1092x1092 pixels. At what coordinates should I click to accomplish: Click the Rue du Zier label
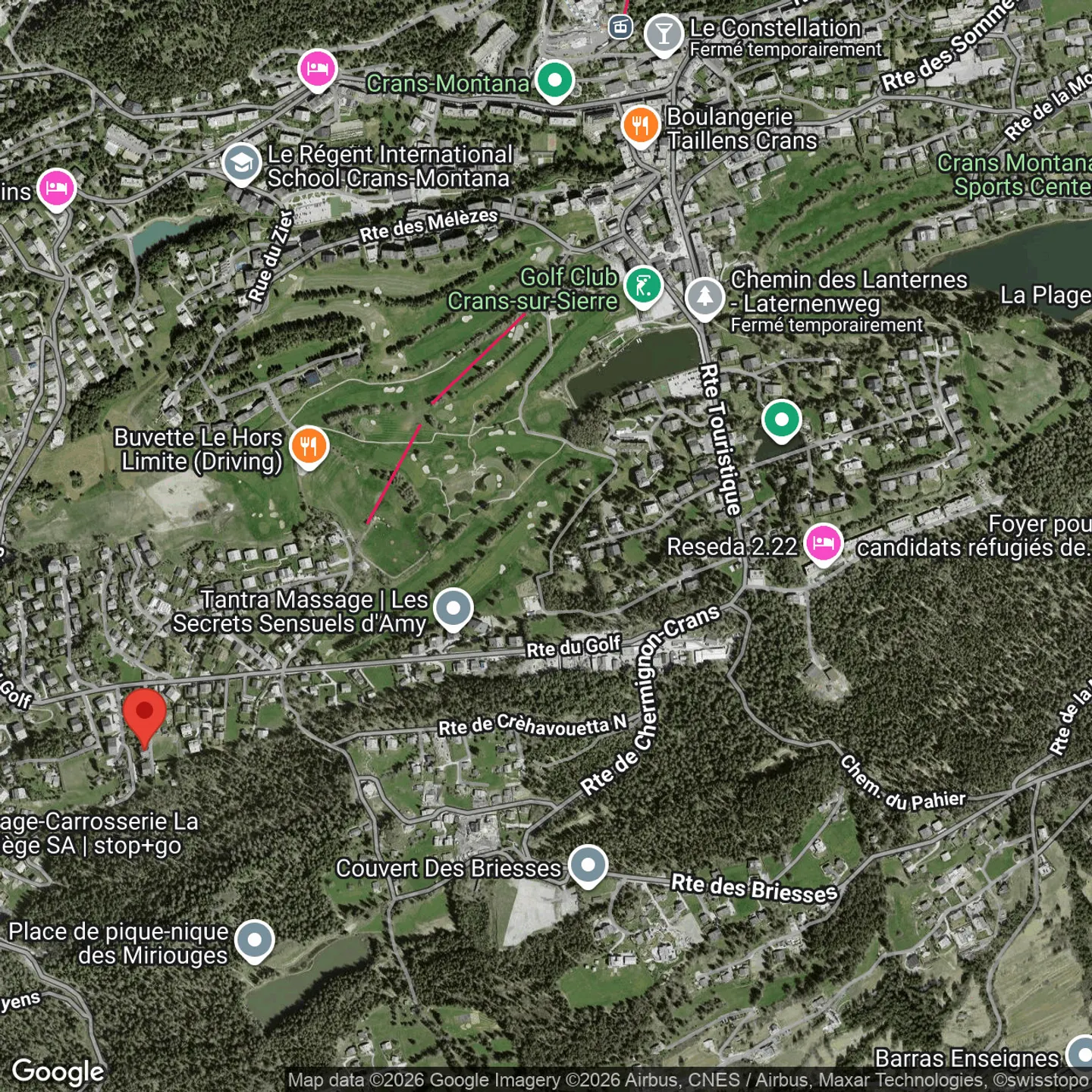click(271, 256)
